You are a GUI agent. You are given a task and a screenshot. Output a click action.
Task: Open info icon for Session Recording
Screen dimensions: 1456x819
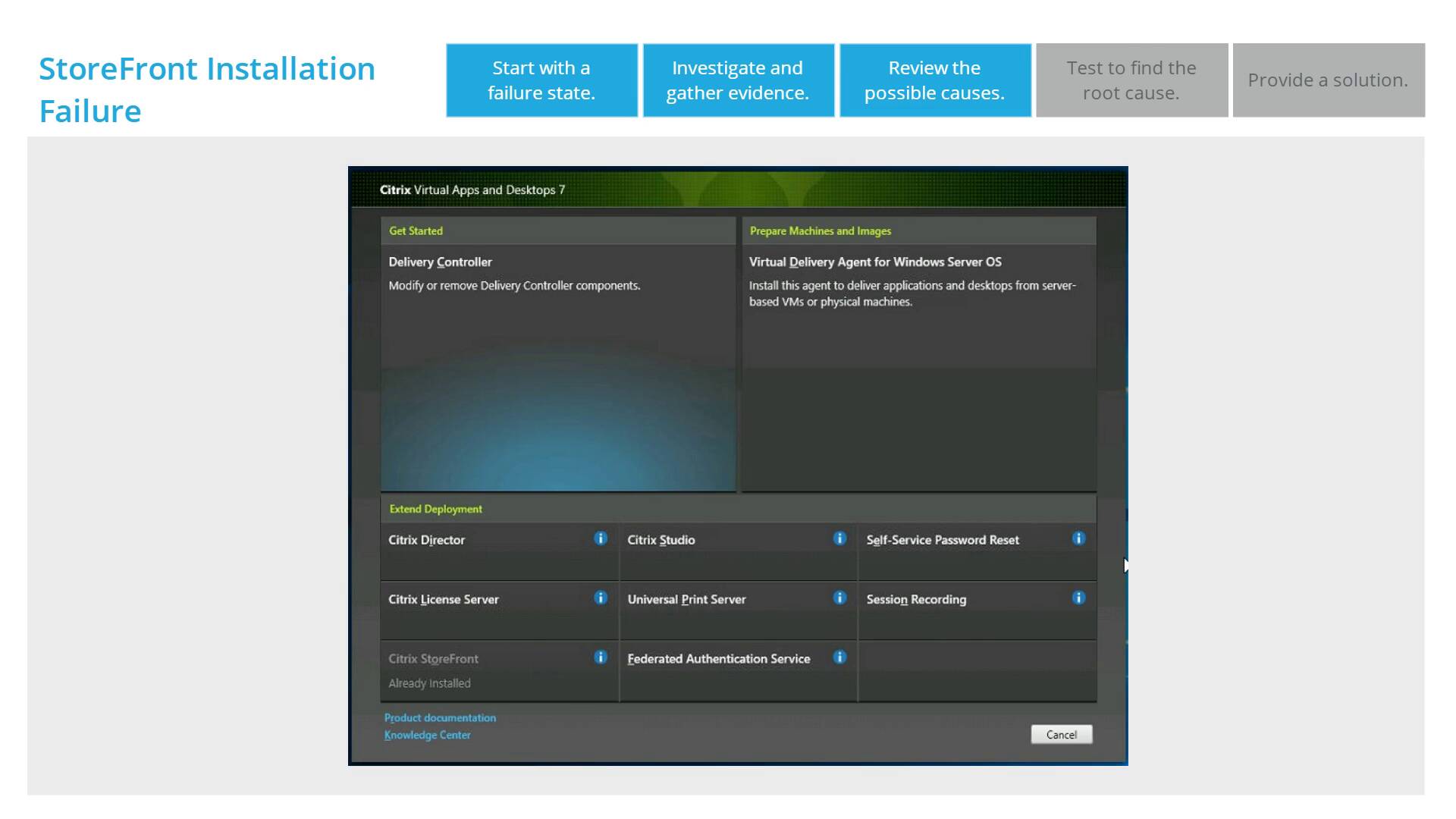[1078, 598]
